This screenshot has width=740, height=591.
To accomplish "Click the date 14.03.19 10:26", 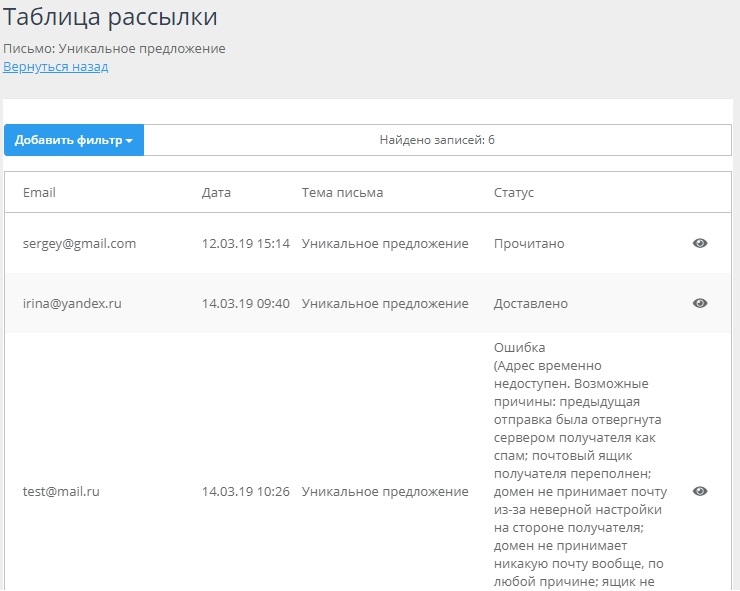I will 246,491.
